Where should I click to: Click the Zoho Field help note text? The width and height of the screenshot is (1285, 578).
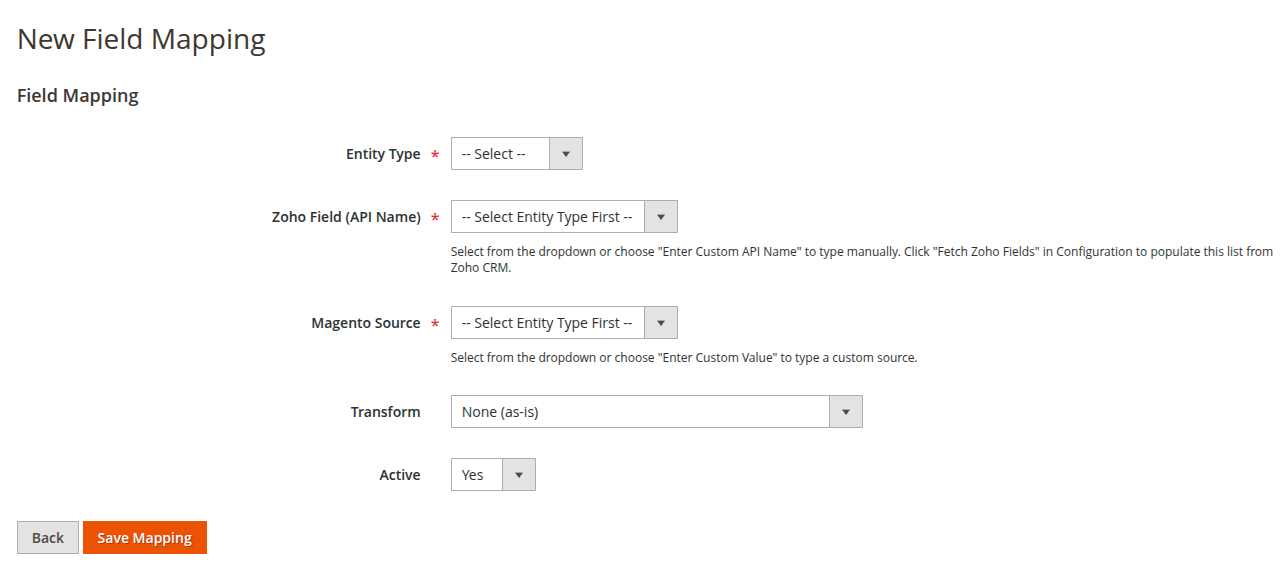[x=862, y=260]
